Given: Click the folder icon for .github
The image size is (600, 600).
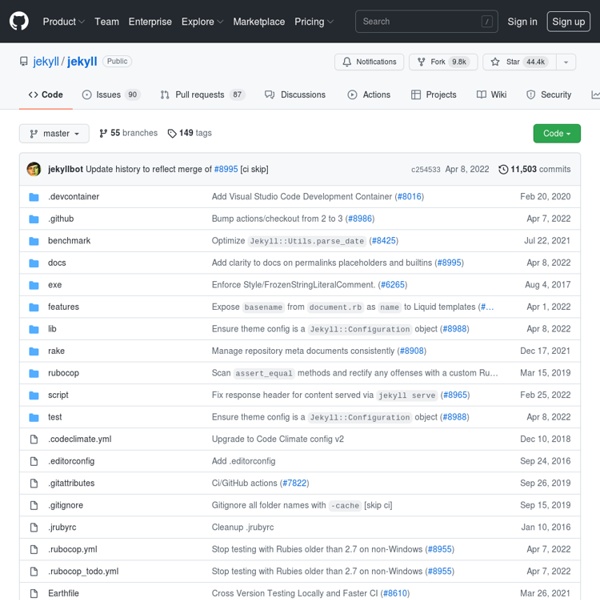Looking at the screenshot, I should 34,219.
